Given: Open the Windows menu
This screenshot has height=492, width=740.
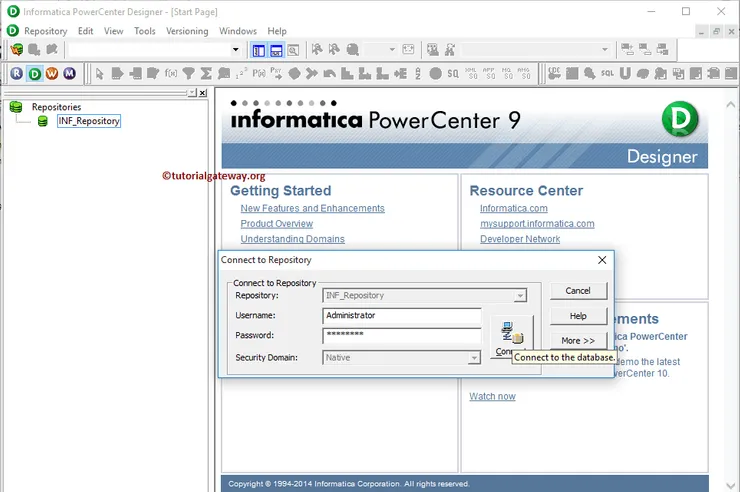Looking at the screenshot, I should (237, 31).
